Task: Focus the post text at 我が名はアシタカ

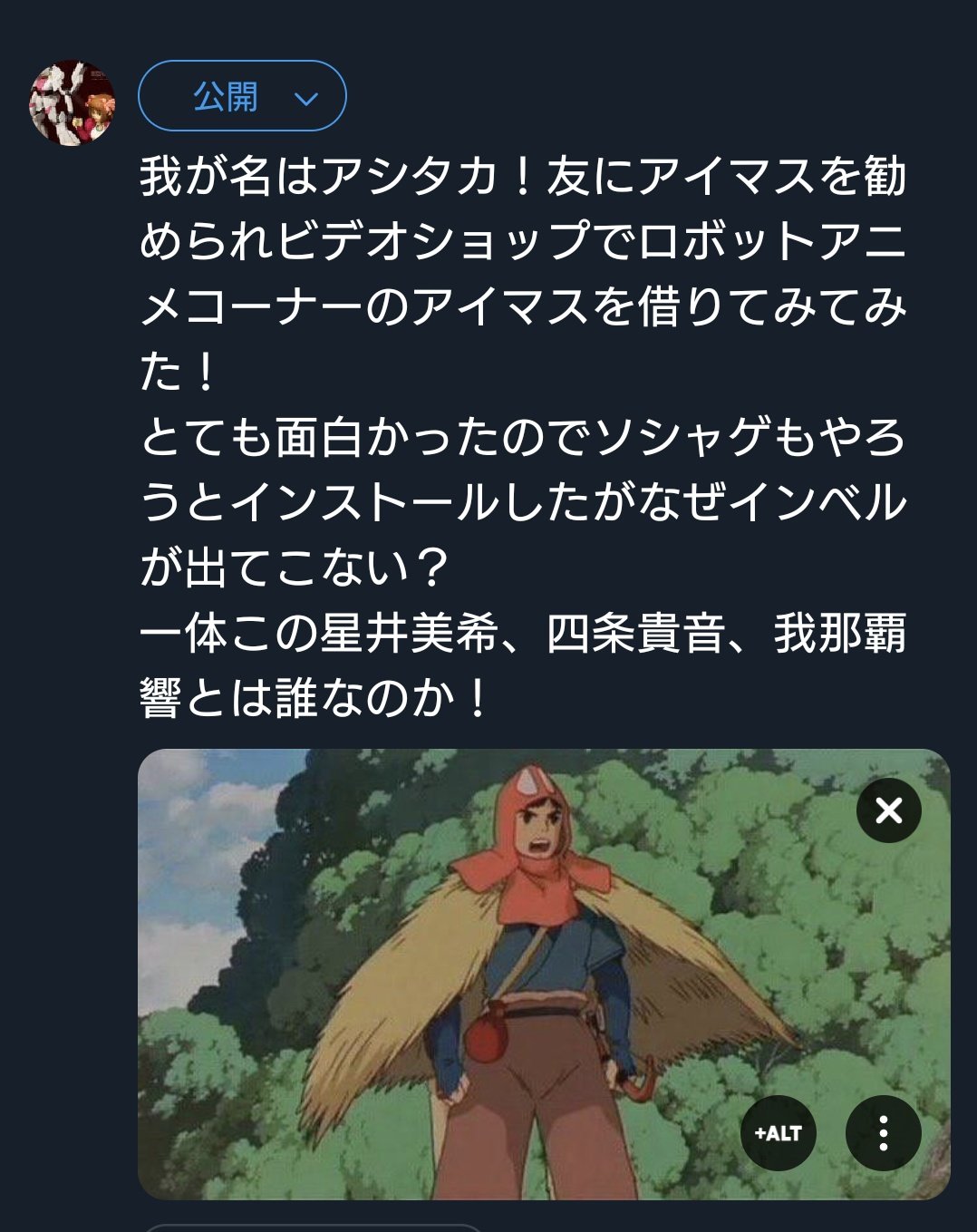Action: [320, 176]
